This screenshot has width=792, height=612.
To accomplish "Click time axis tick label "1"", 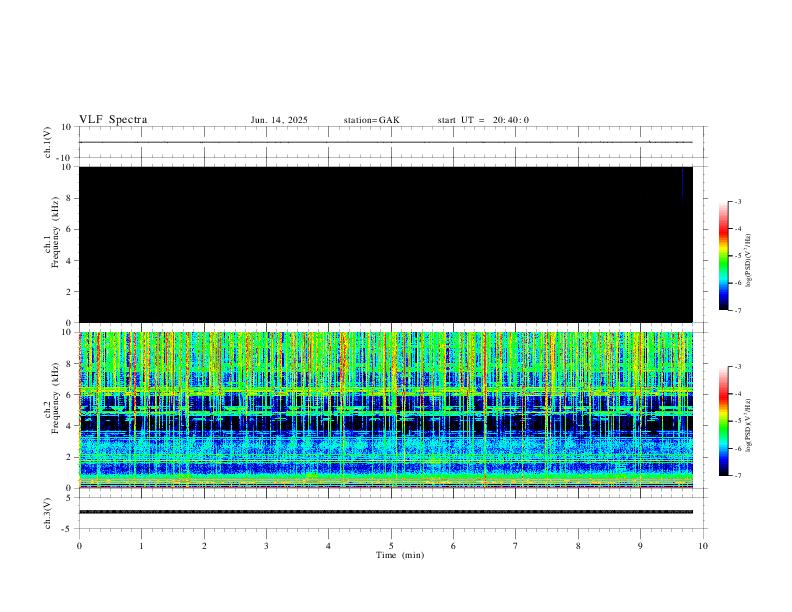I will pos(141,546).
